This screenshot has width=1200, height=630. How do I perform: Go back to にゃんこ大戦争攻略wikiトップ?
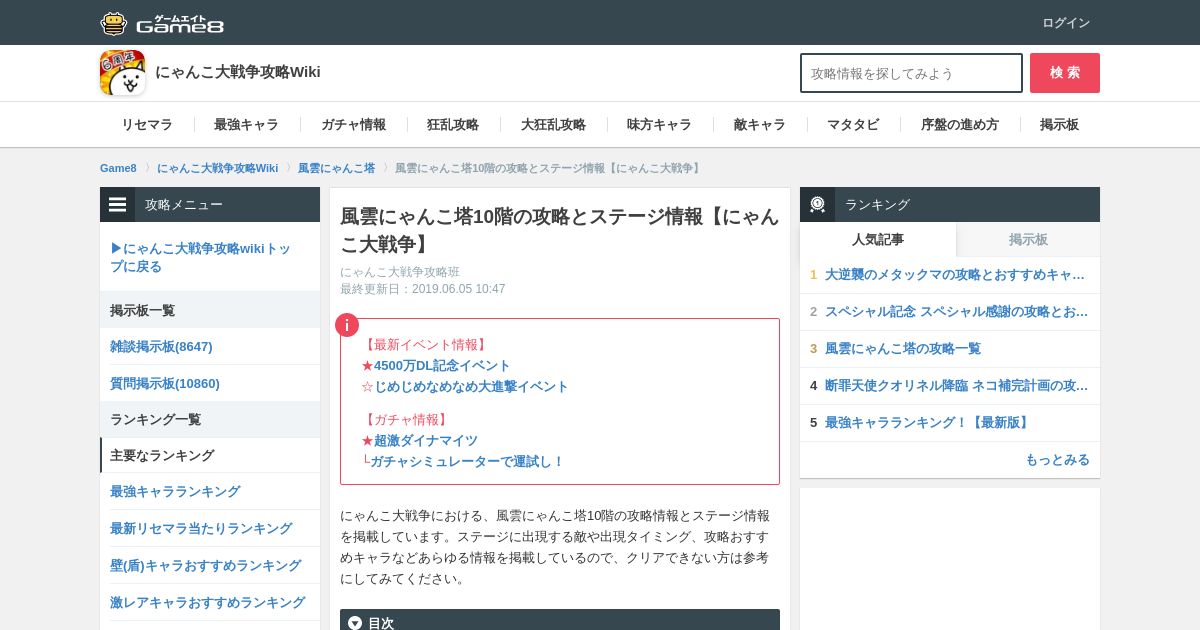click(201, 257)
